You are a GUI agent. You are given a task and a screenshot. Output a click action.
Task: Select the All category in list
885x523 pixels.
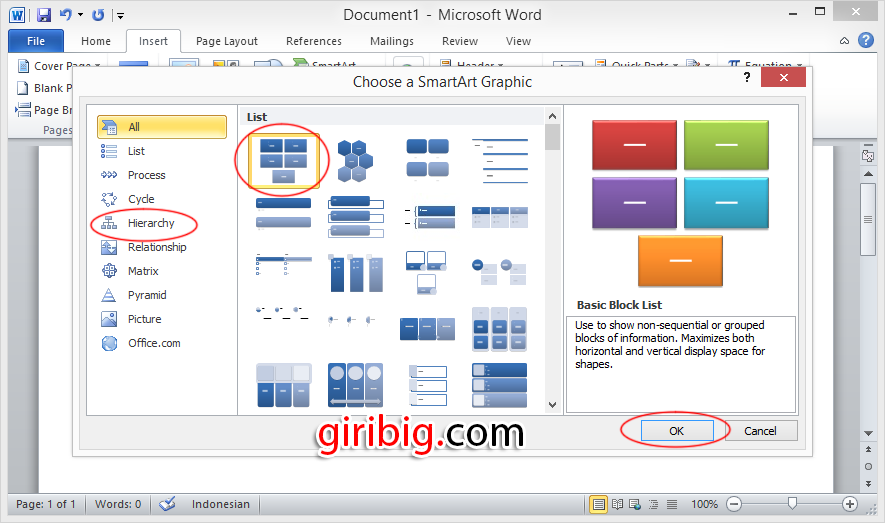(x=162, y=127)
